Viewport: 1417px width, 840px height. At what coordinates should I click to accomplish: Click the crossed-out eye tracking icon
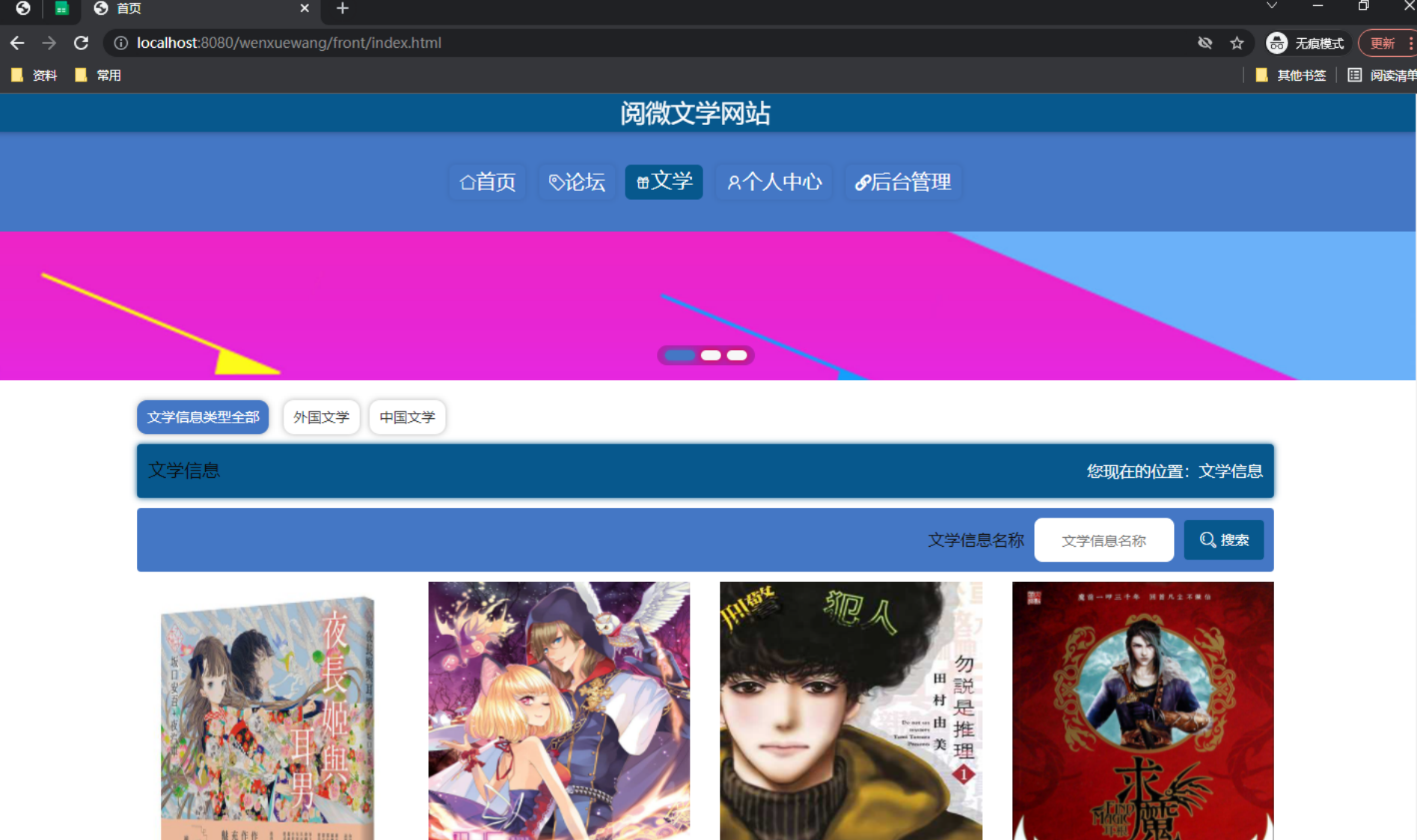[x=1205, y=43]
